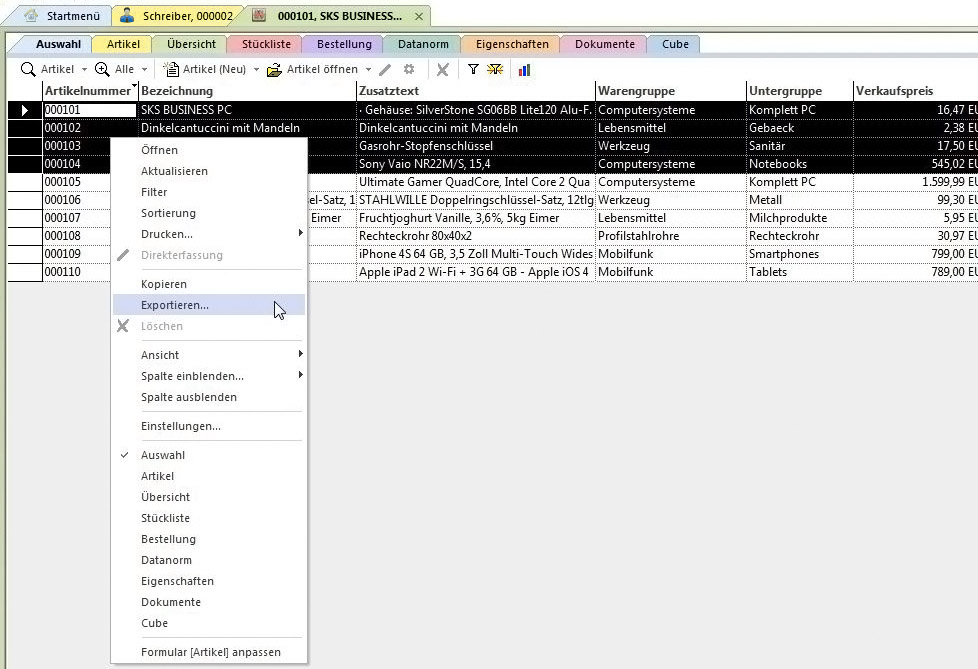Open the Eigenschaften tab
This screenshot has height=669, width=978.
(512, 44)
